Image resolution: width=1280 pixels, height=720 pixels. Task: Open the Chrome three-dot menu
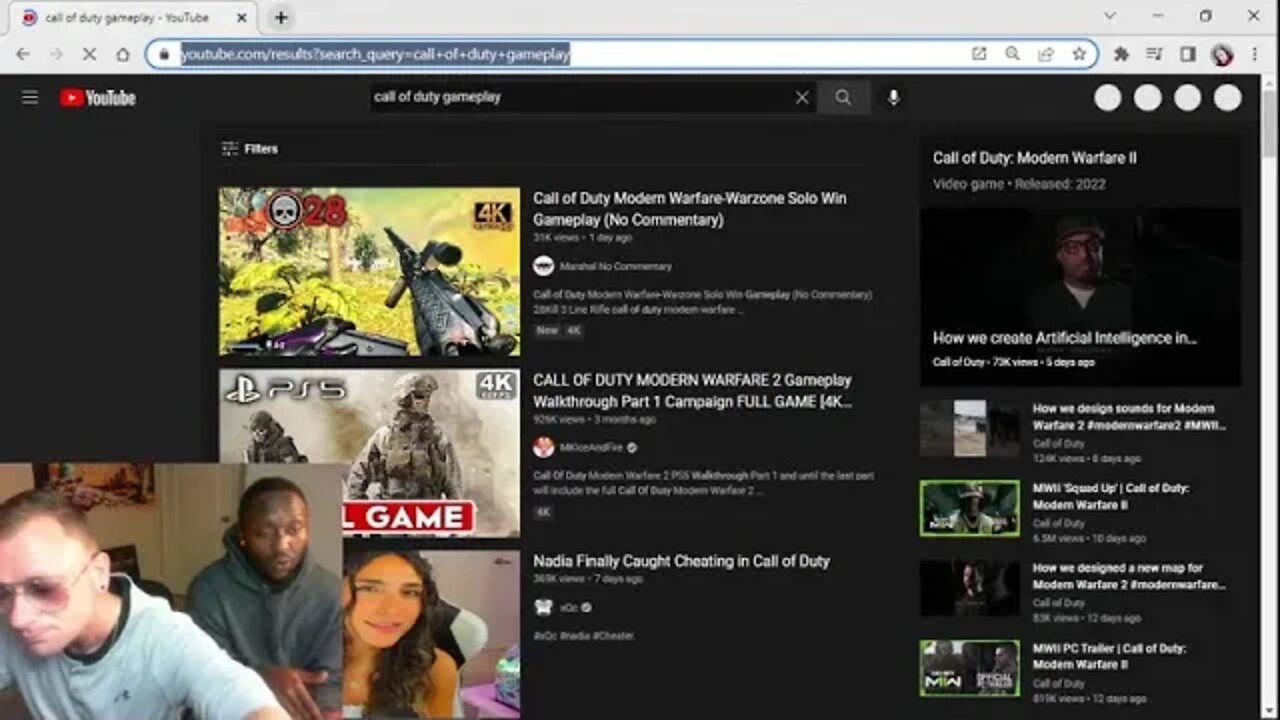1254,54
